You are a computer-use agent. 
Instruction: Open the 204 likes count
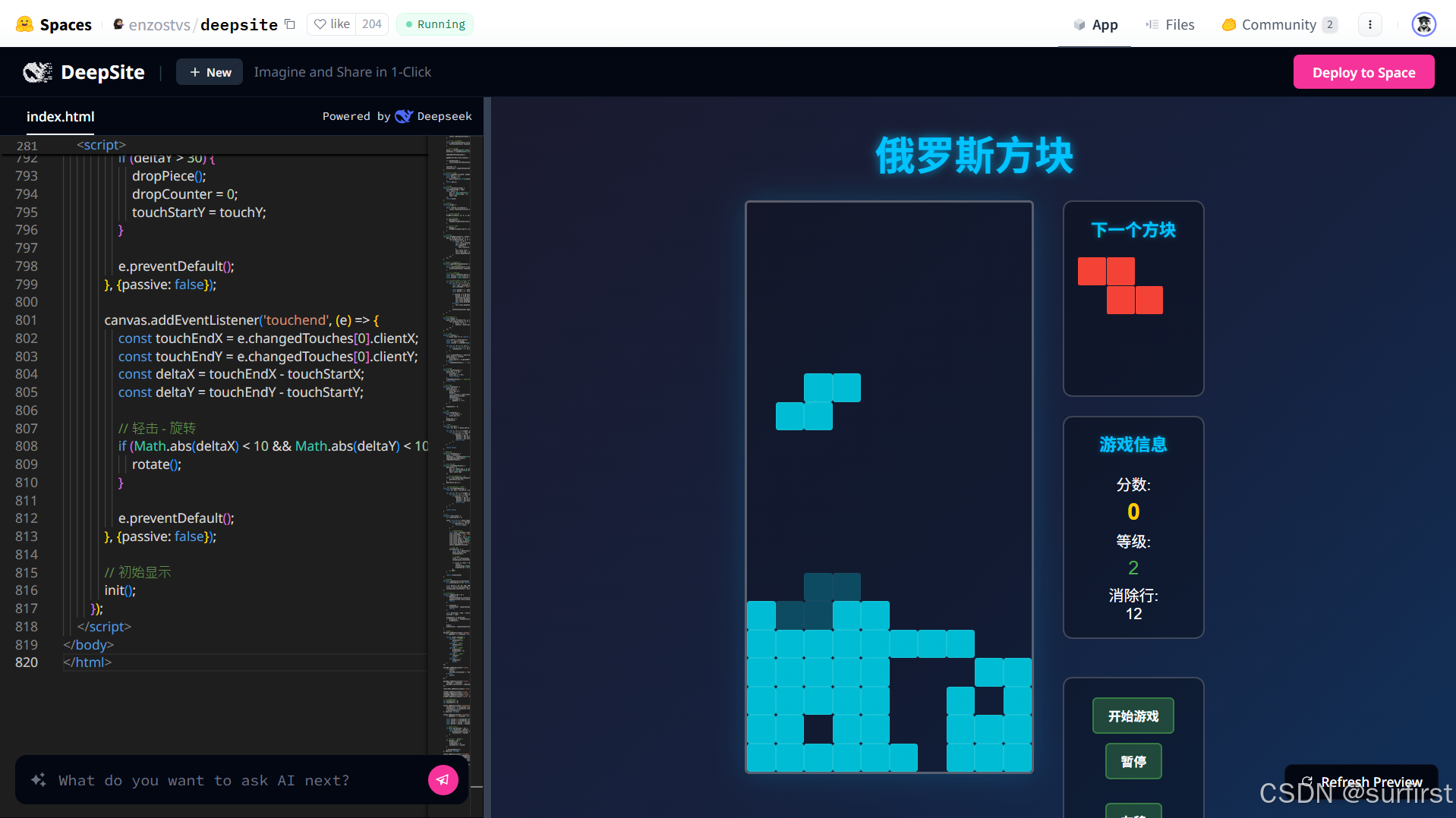click(x=372, y=24)
